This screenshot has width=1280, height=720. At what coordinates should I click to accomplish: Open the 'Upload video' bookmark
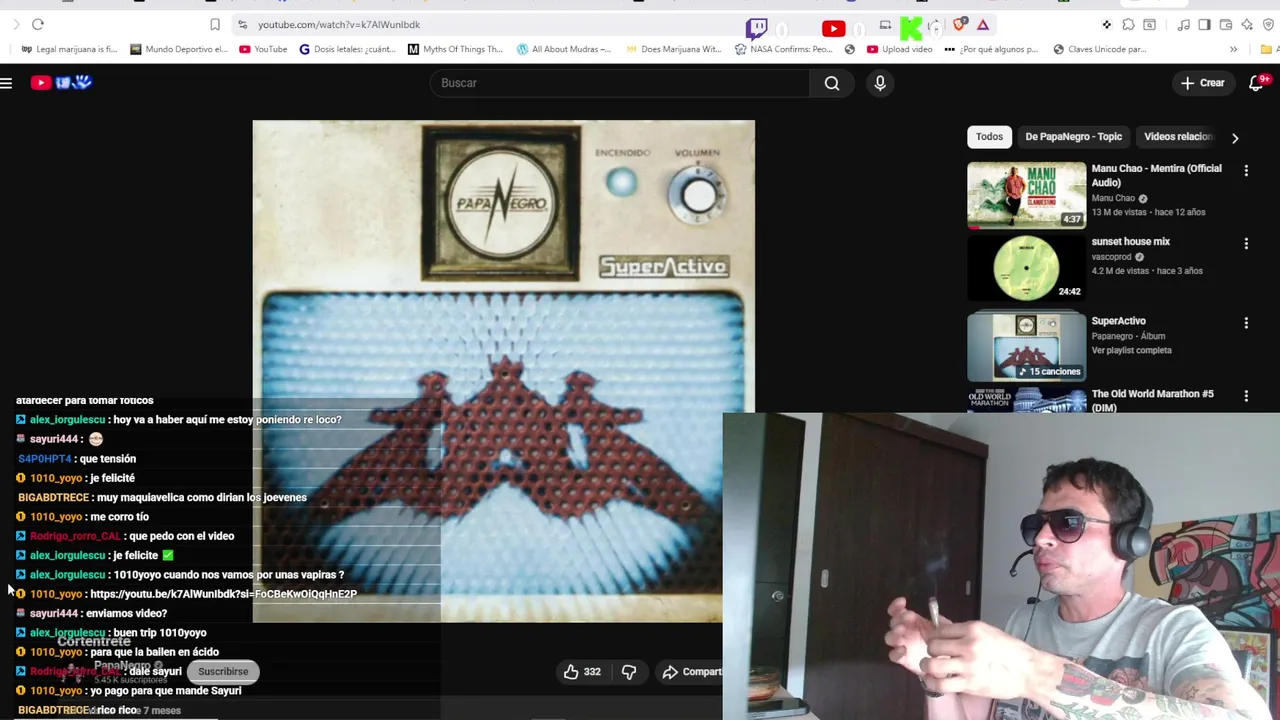click(x=900, y=49)
